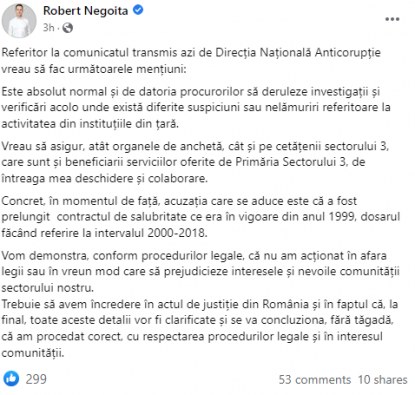Click the paragraph starting with Vom demonstra
415x395 pixels.
coord(200,271)
